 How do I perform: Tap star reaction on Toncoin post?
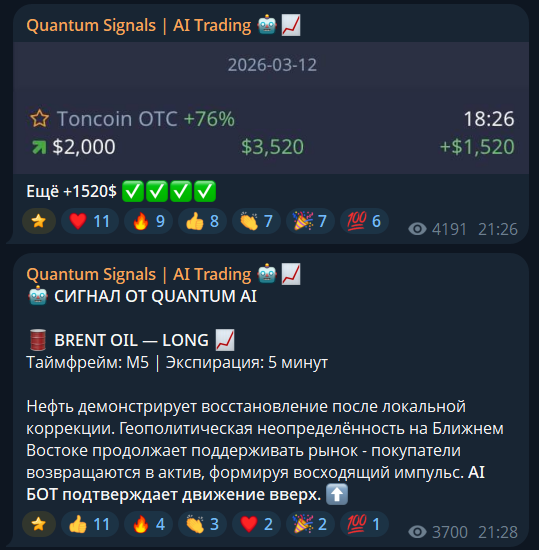coord(39,221)
